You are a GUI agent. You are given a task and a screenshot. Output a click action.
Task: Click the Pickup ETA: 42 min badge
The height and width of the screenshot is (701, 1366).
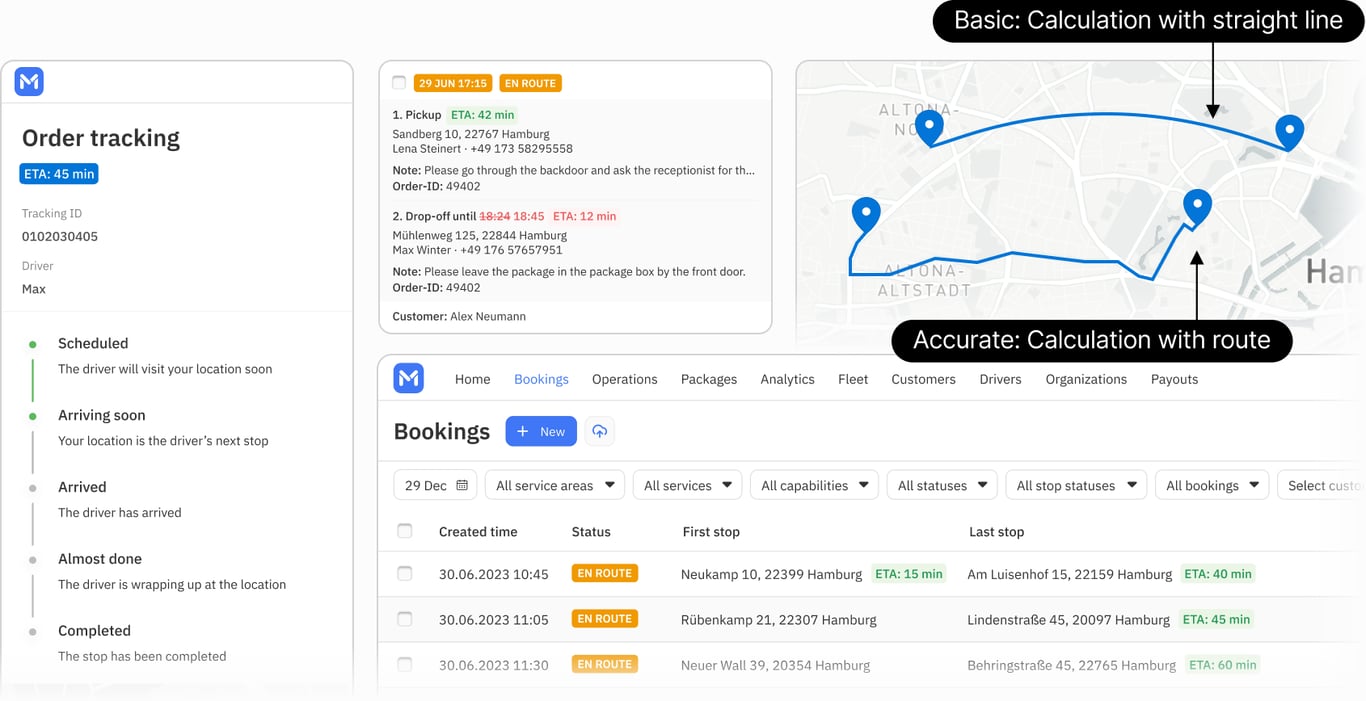(482, 115)
